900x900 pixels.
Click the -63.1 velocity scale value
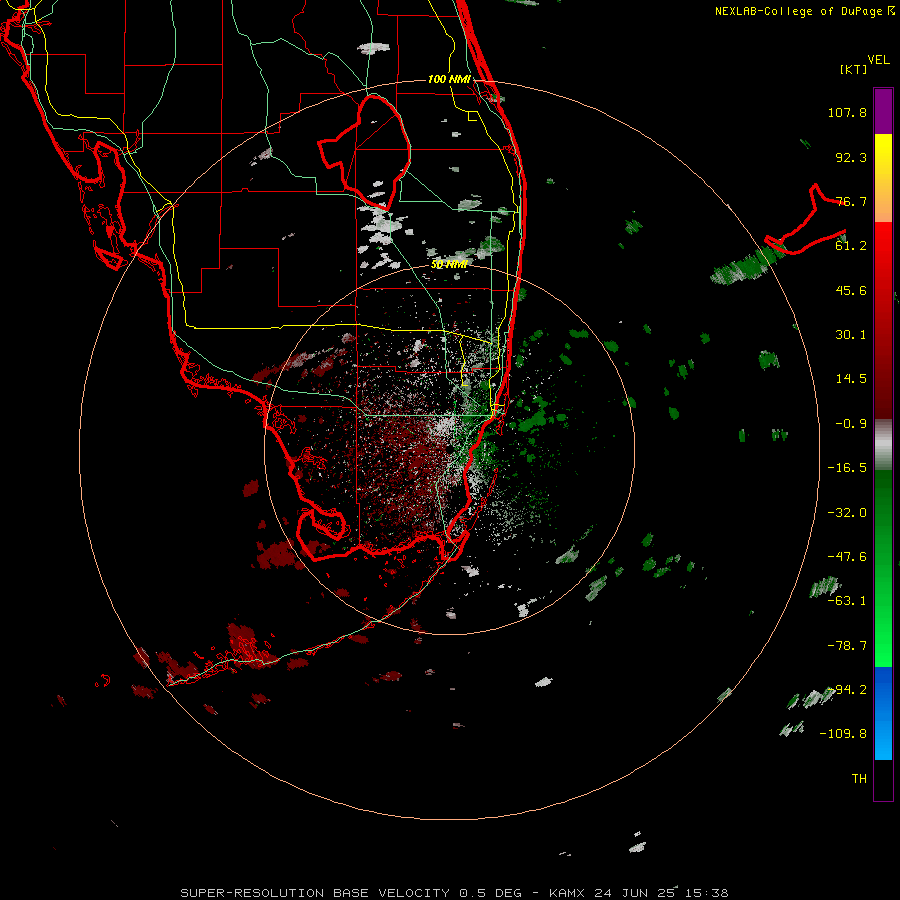click(847, 601)
